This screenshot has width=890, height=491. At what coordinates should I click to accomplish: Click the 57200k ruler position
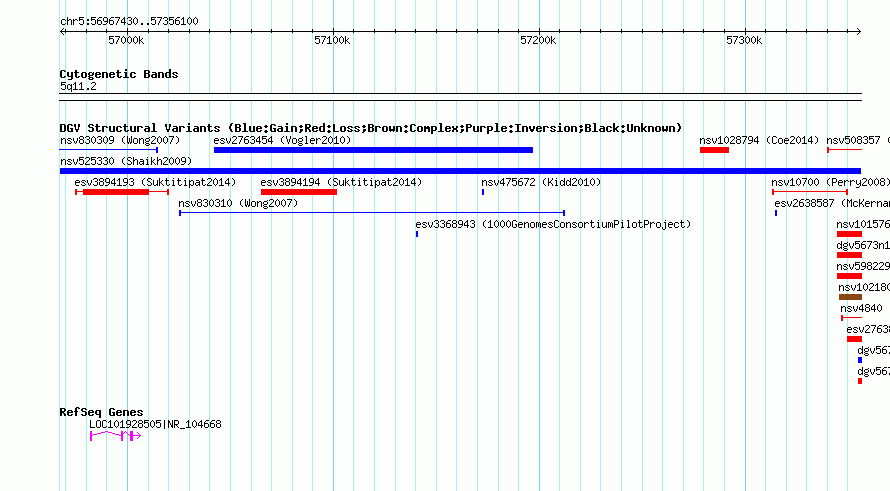(x=538, y=40)
